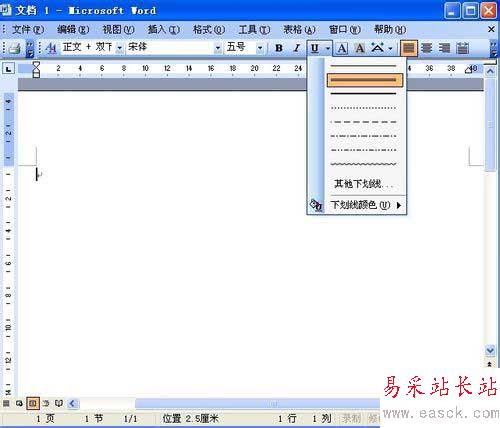Click the Character Border icon

pos(342,49)
